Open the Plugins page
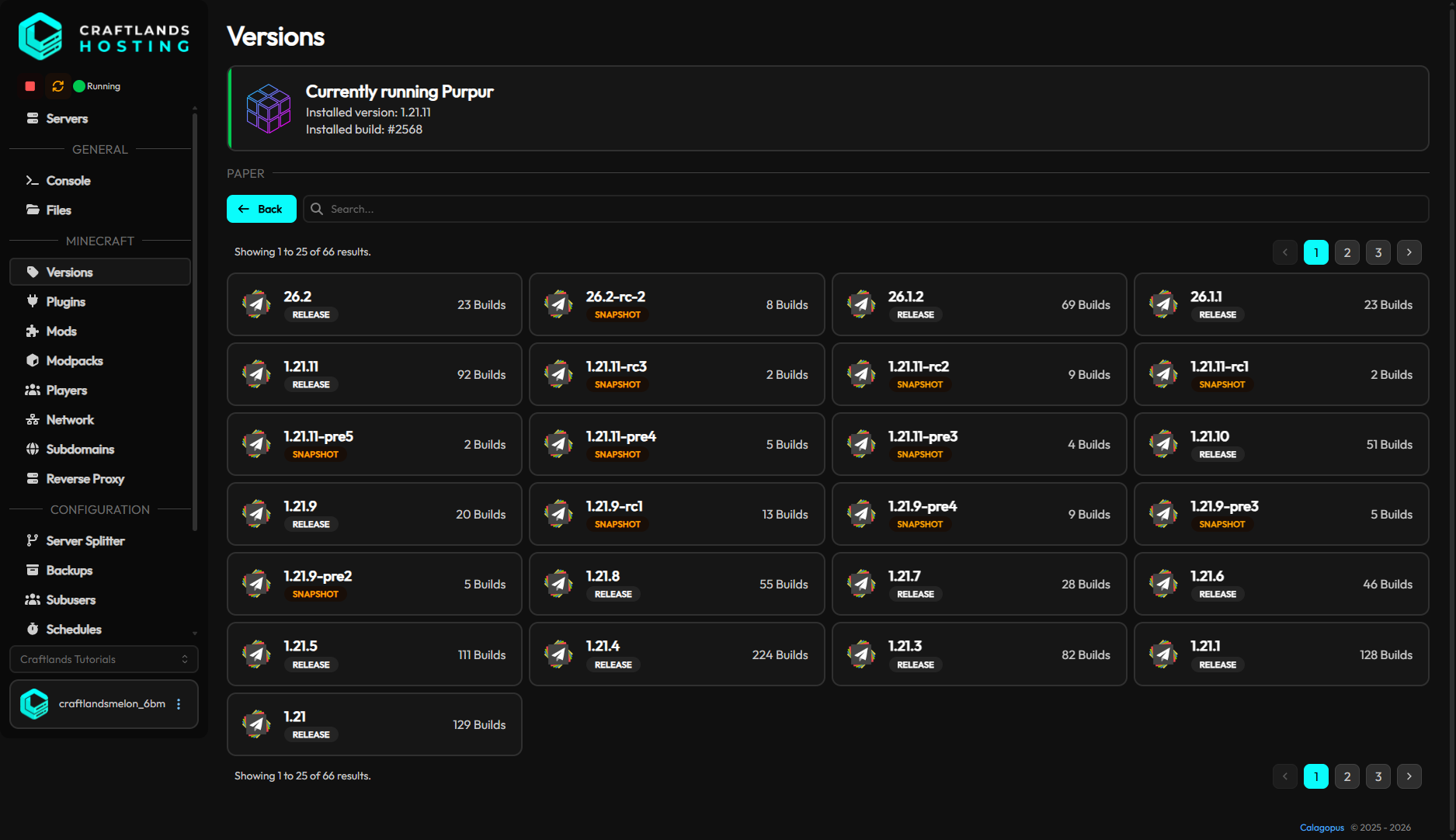Image resolution: width=1456 pixels, height=840 pixels. (100, 302)
